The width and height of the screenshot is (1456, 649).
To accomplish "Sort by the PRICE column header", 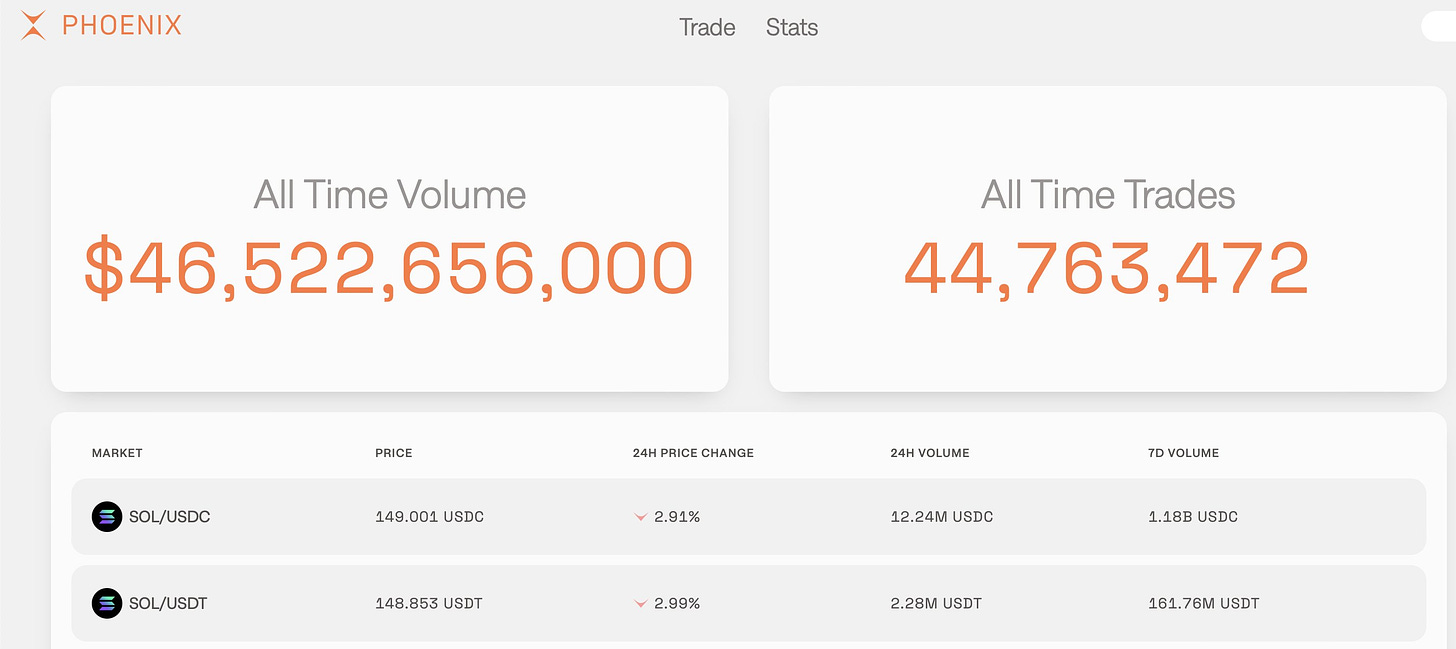I will pyautogui.click(x=394, y=453).
